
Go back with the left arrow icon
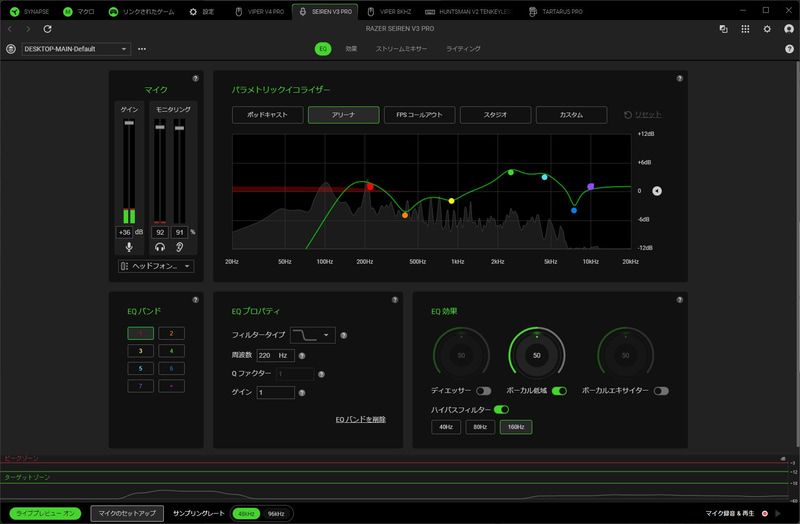pos(10,29)
